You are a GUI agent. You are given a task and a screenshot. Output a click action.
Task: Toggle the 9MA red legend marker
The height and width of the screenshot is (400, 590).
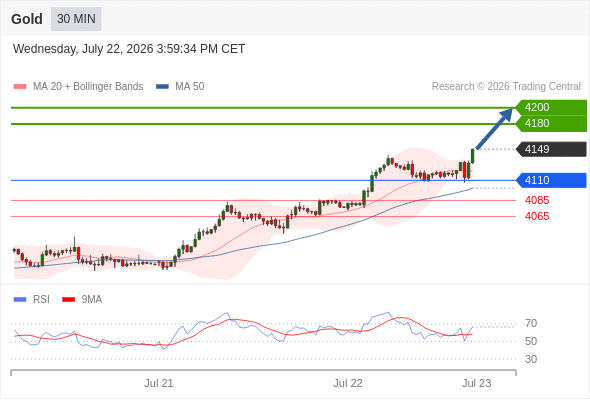pyautogui.click(x=68, y=300)
